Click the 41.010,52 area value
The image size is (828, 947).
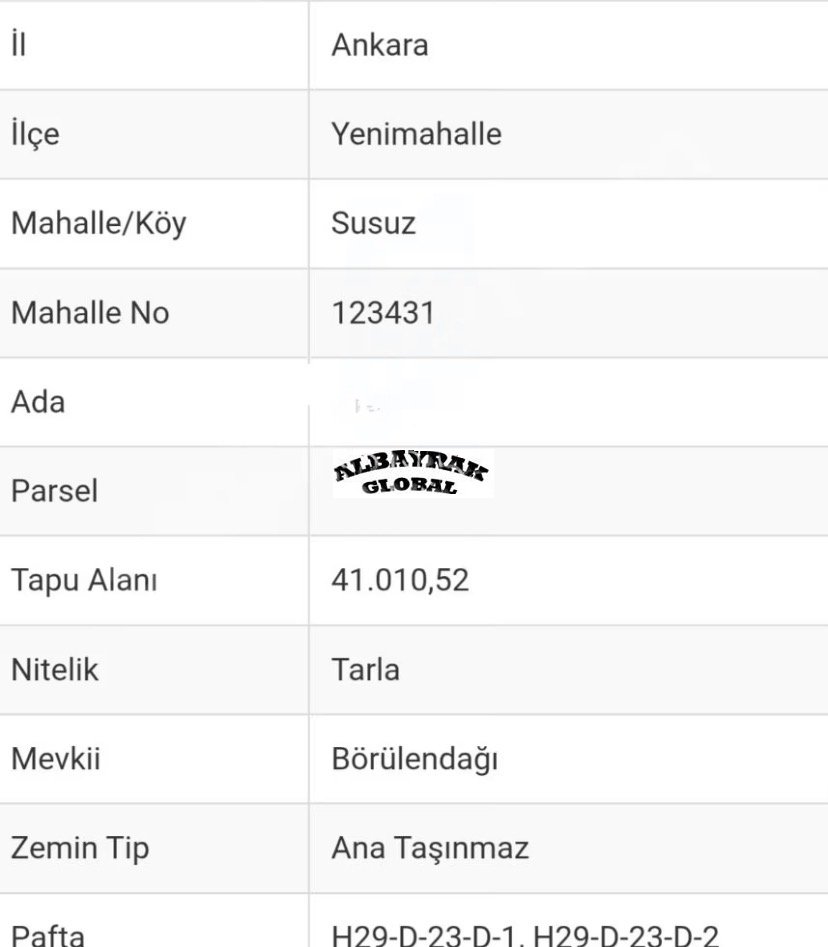coord(400,580)
